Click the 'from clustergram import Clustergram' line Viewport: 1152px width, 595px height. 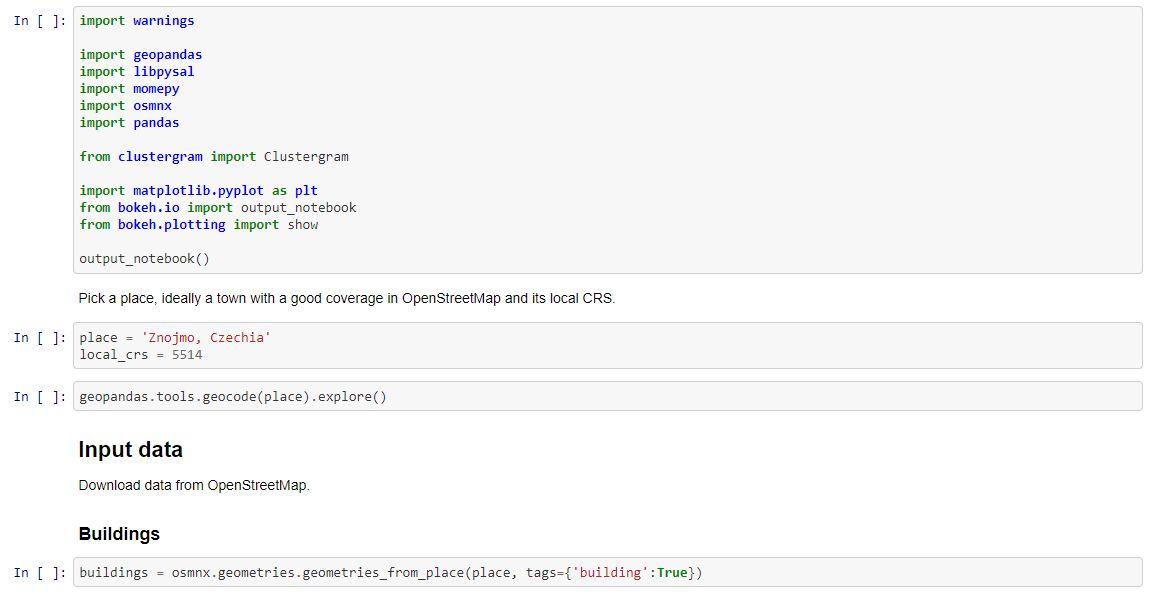tap(214, 157)
